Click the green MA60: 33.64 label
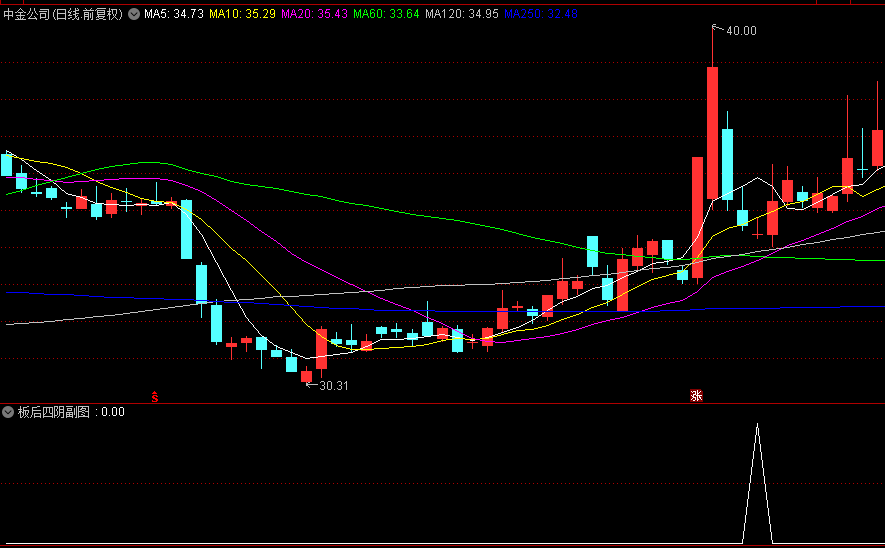The height and width of the screenshot is (548, 885). click(x=387, y=14)
